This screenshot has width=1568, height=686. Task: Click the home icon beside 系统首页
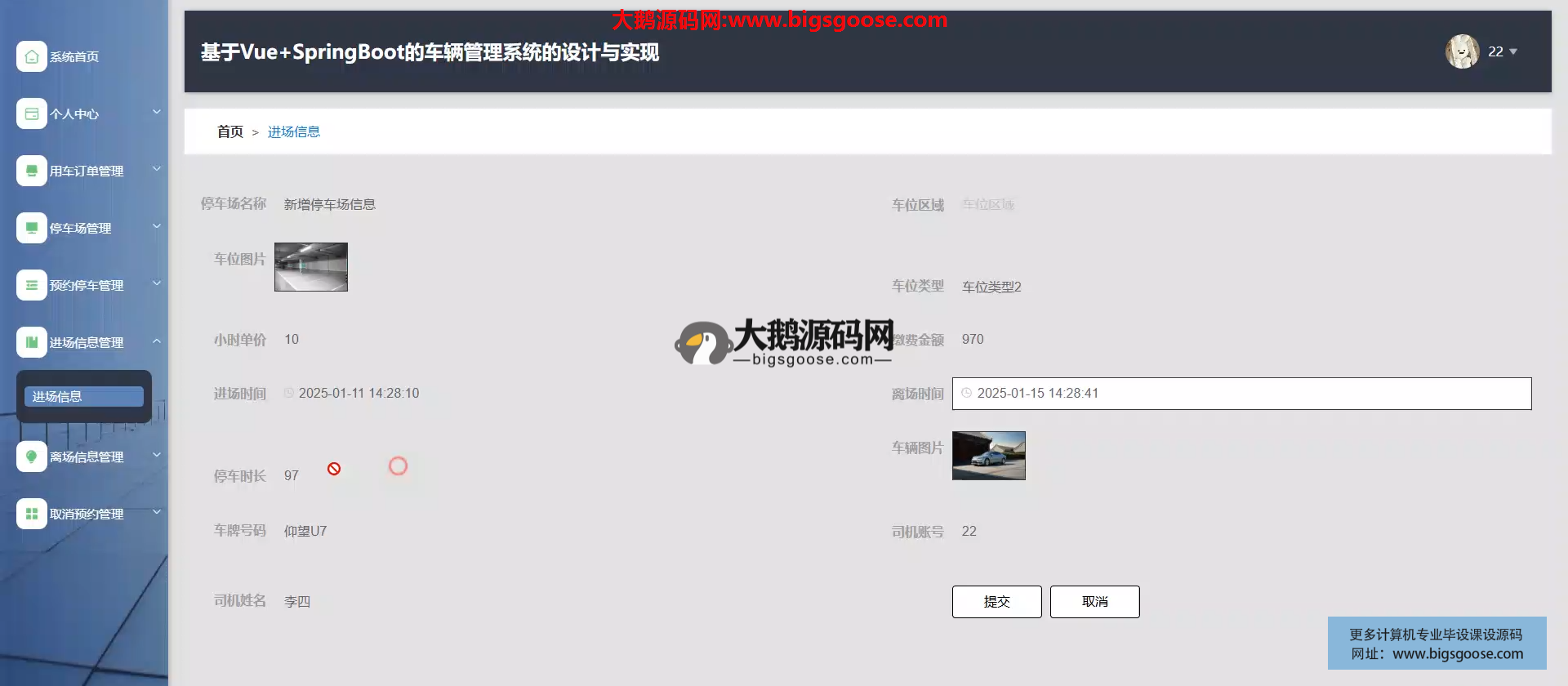point(31,56)
